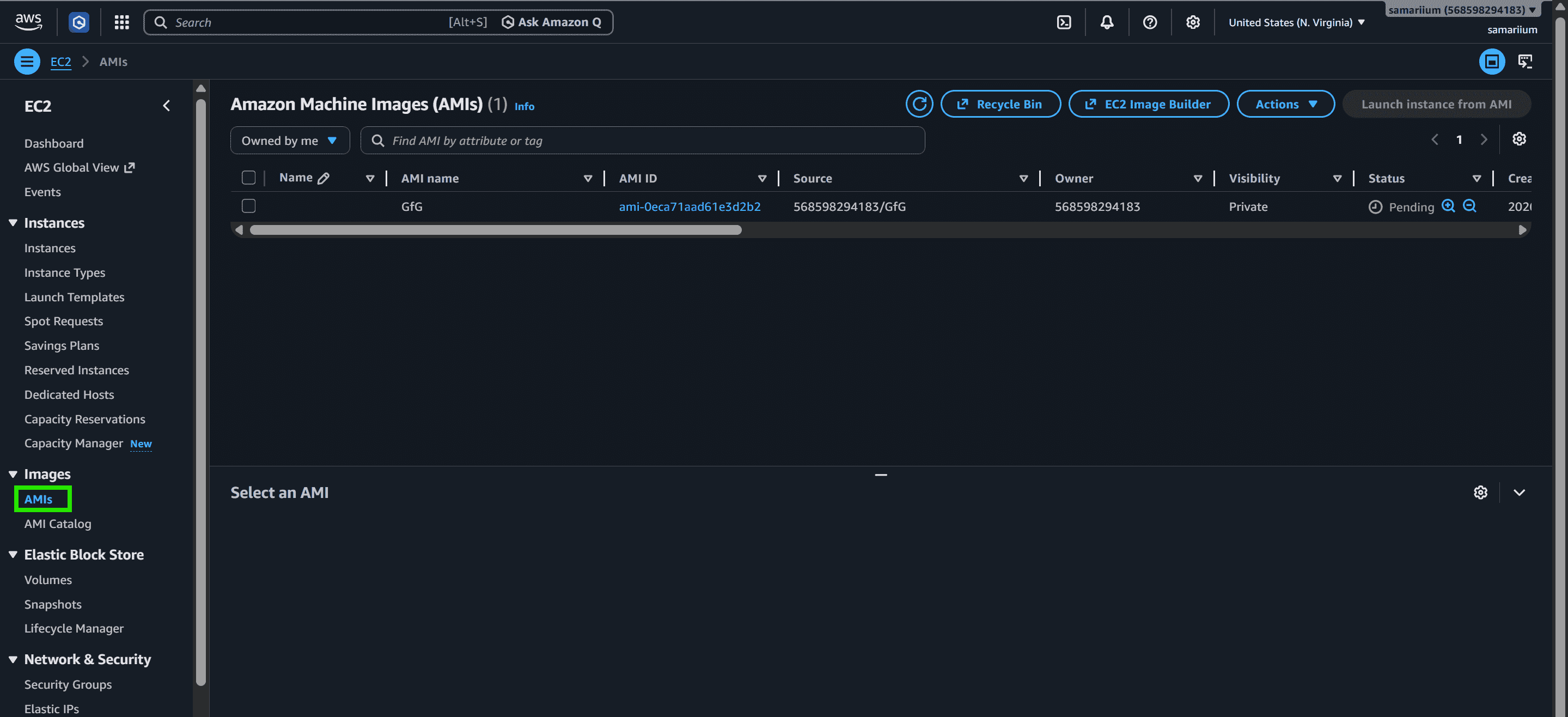The image size is (1568, 717).
Task: Collapse the Images sidebar section
Action: click(x=13, y=474)
